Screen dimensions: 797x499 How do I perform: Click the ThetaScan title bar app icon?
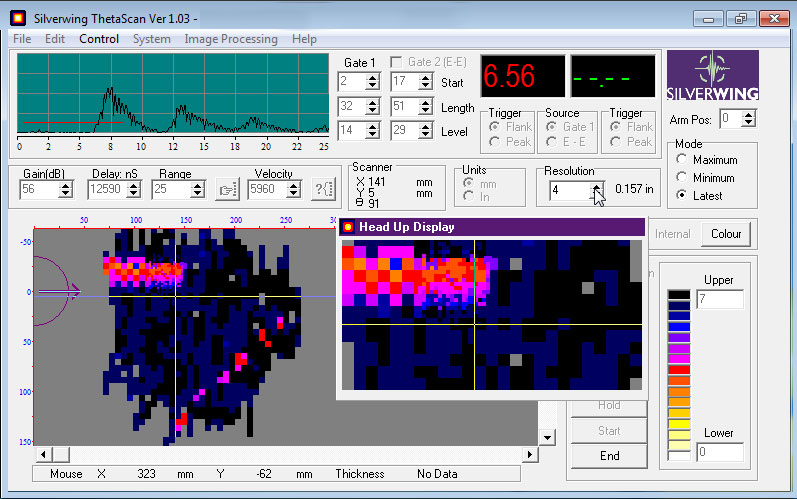(16, 18)
